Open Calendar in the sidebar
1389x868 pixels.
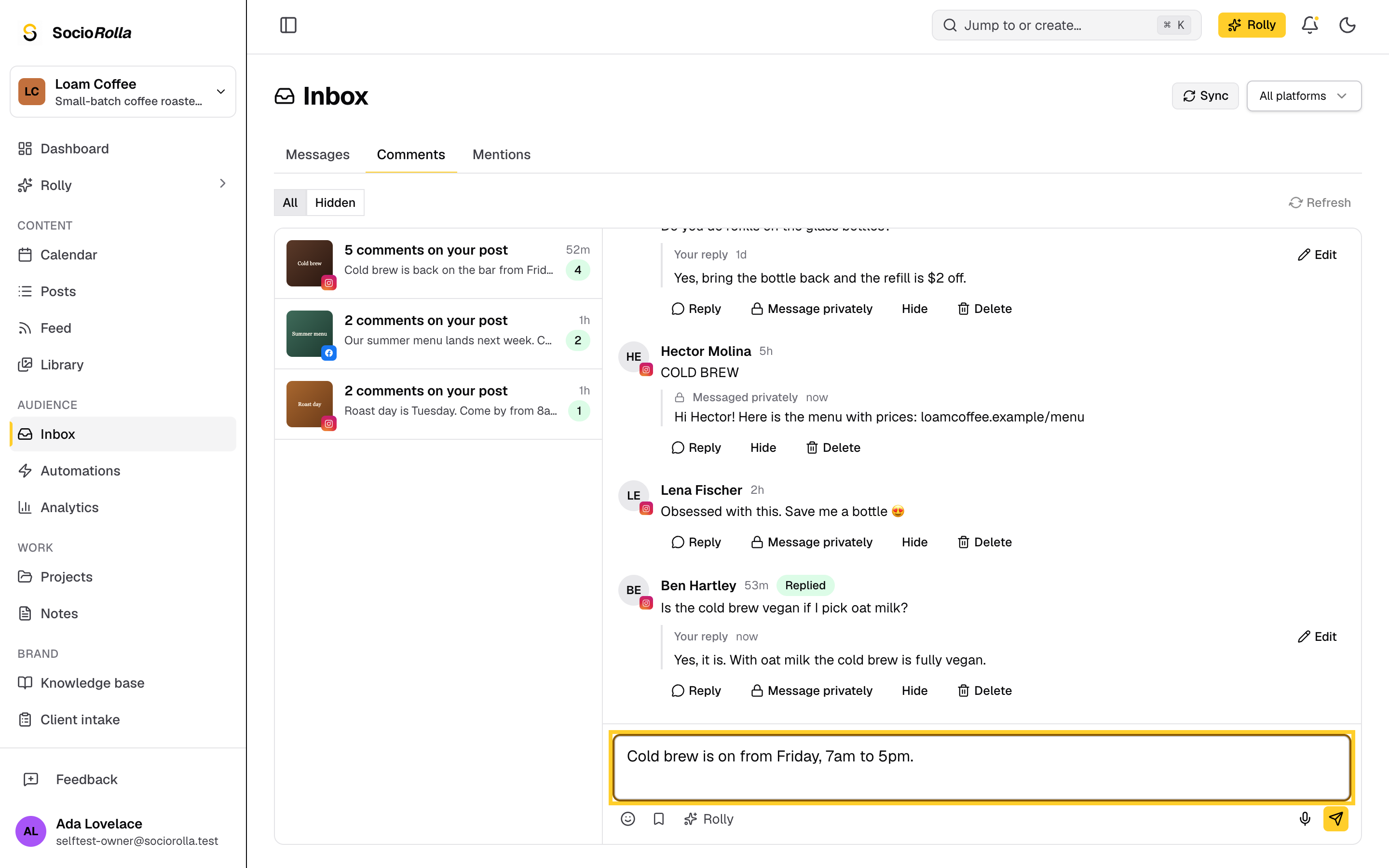click(x=123, y=255)
